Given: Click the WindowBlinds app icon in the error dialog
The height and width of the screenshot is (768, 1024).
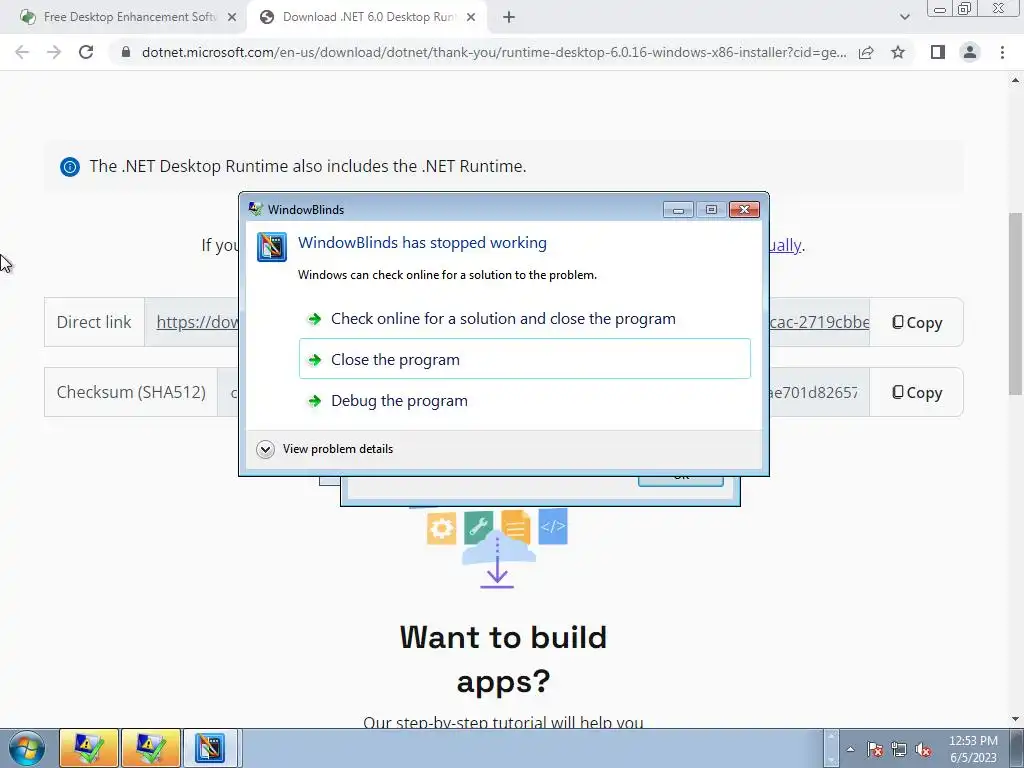Looking at the screenshot, I should 272,247.
